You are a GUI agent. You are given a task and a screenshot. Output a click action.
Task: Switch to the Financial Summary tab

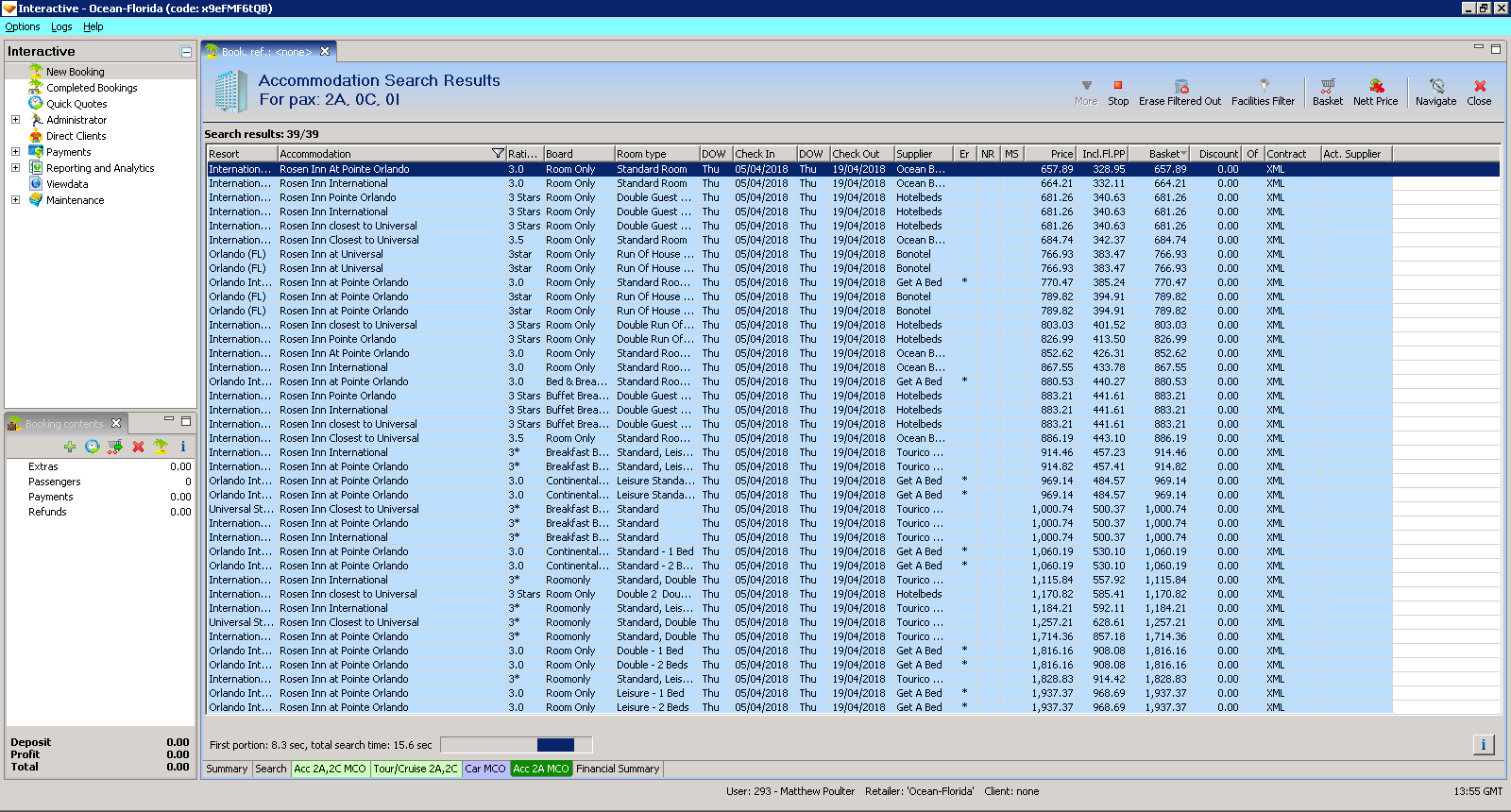click(x=618, y=769)
